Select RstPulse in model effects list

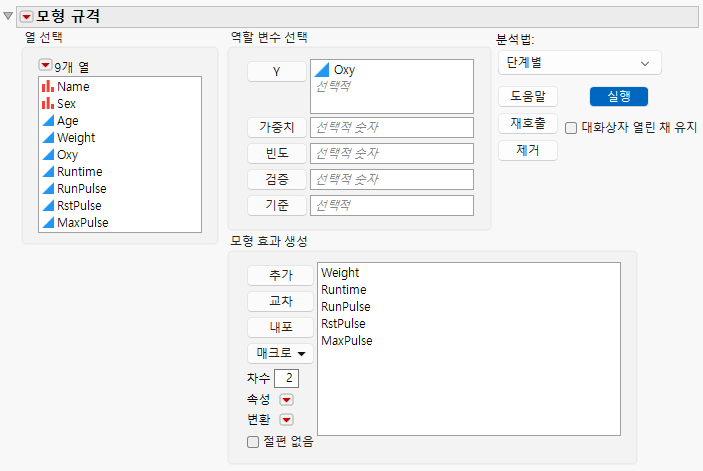tap(343, 324)
